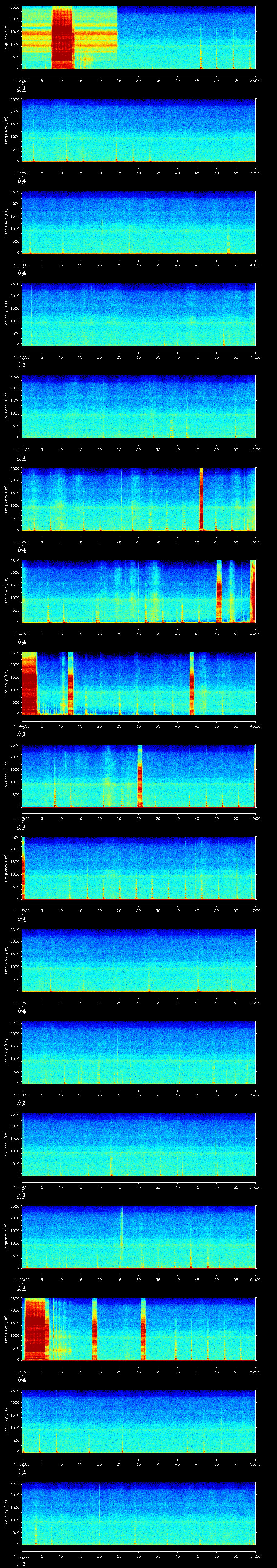Click the red band near 18 seconds in 11:51:00 spectrogram
Viewport: 277px width, 1568px height.
pyautogui.click(x=94, y=1328)
